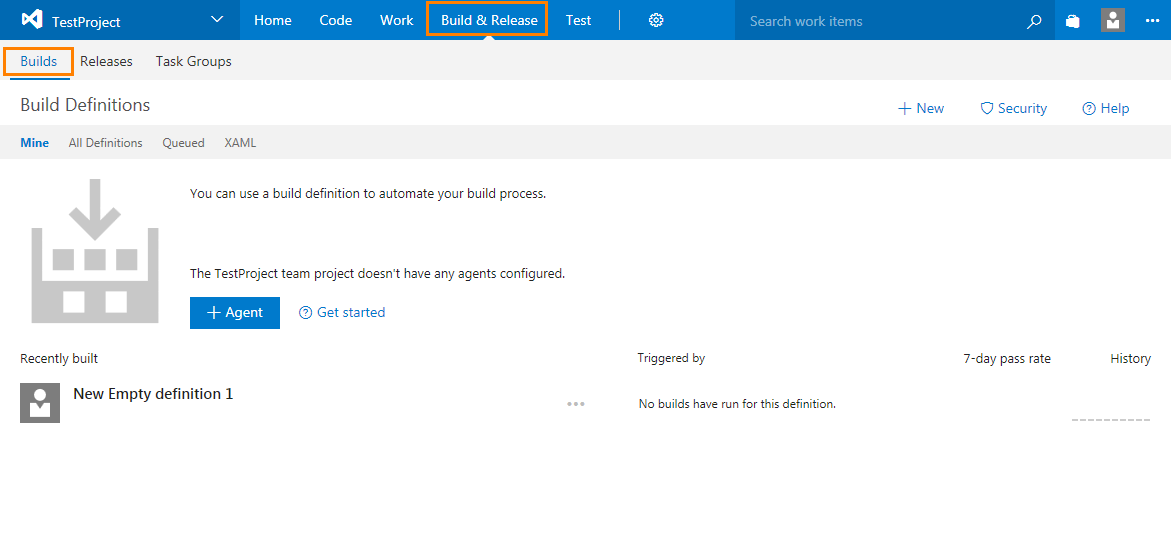Open the user profile avatar
This screenshot has height=554, width=1171.
pos(1113,20)
